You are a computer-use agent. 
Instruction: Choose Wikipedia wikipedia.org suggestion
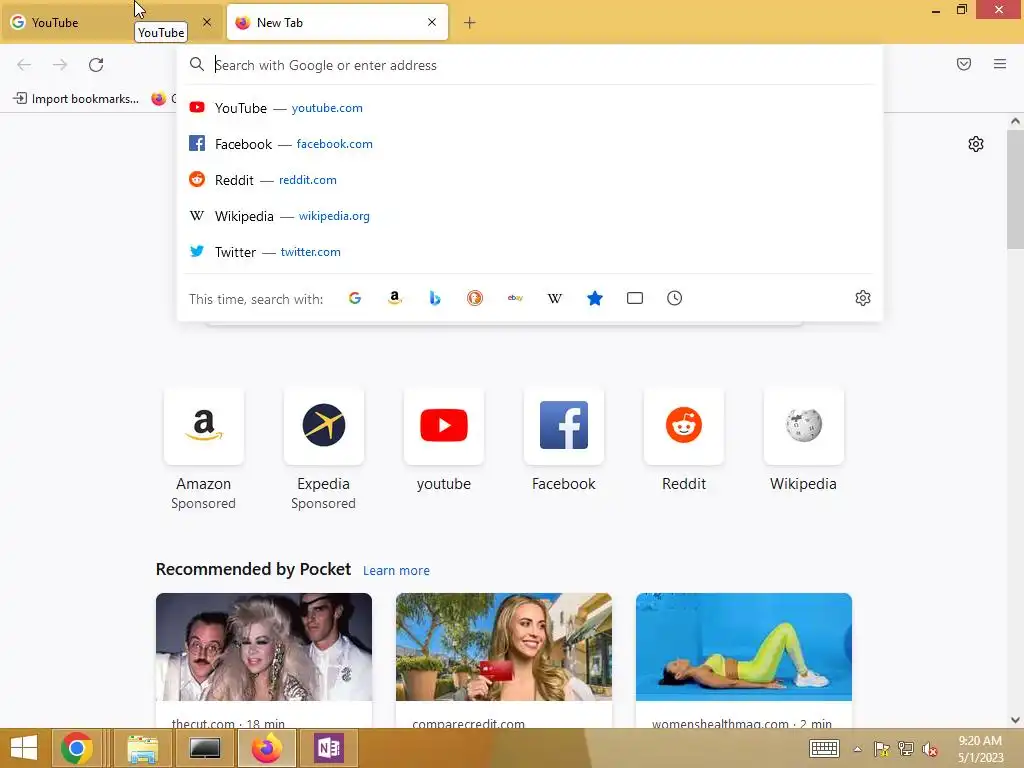(x=529, y=216)
